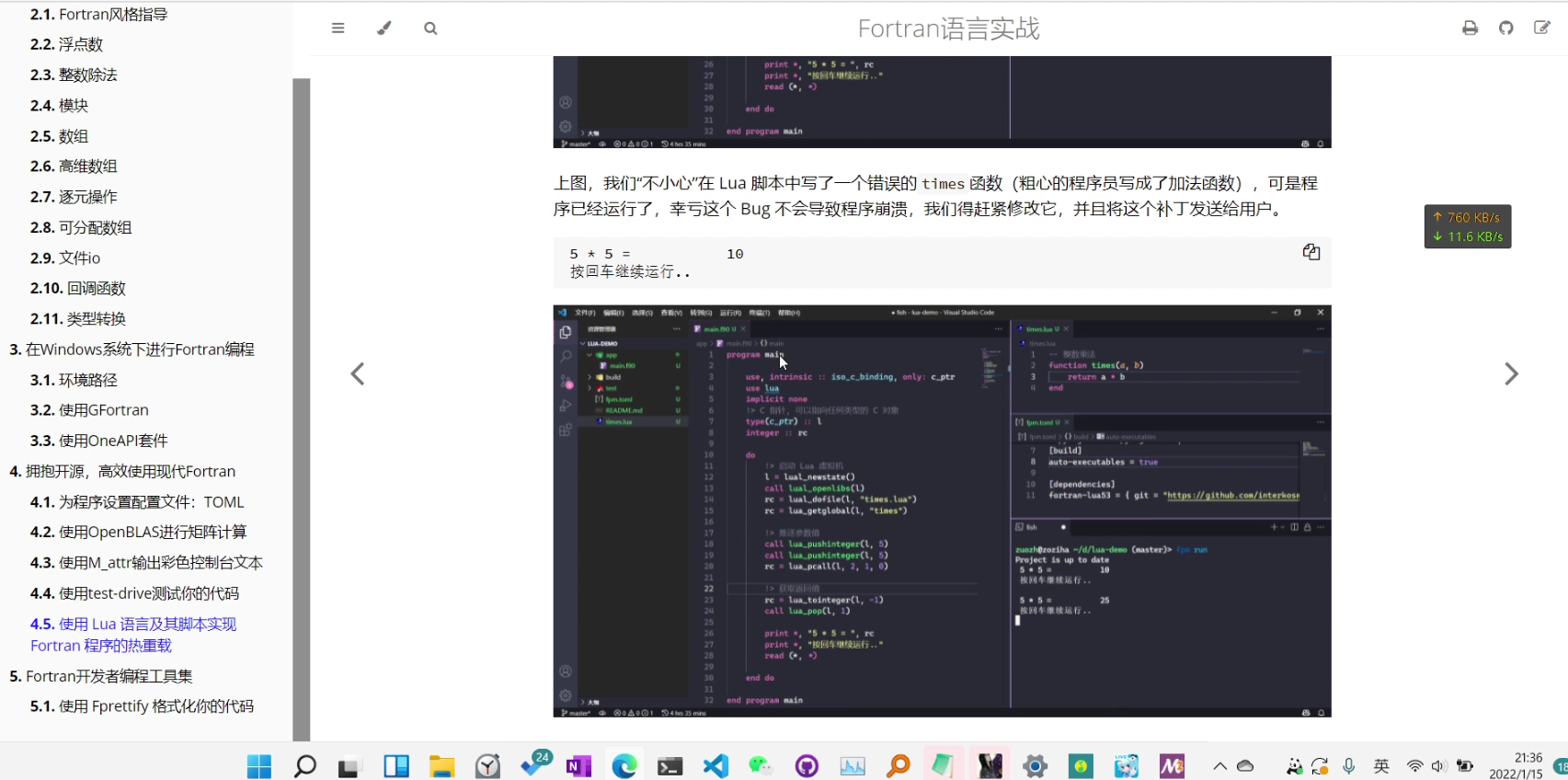Screen dimensions: 1568x780
Task: Open GitHub Desktop from the taskbar
Action: click(x=807, y=766)
